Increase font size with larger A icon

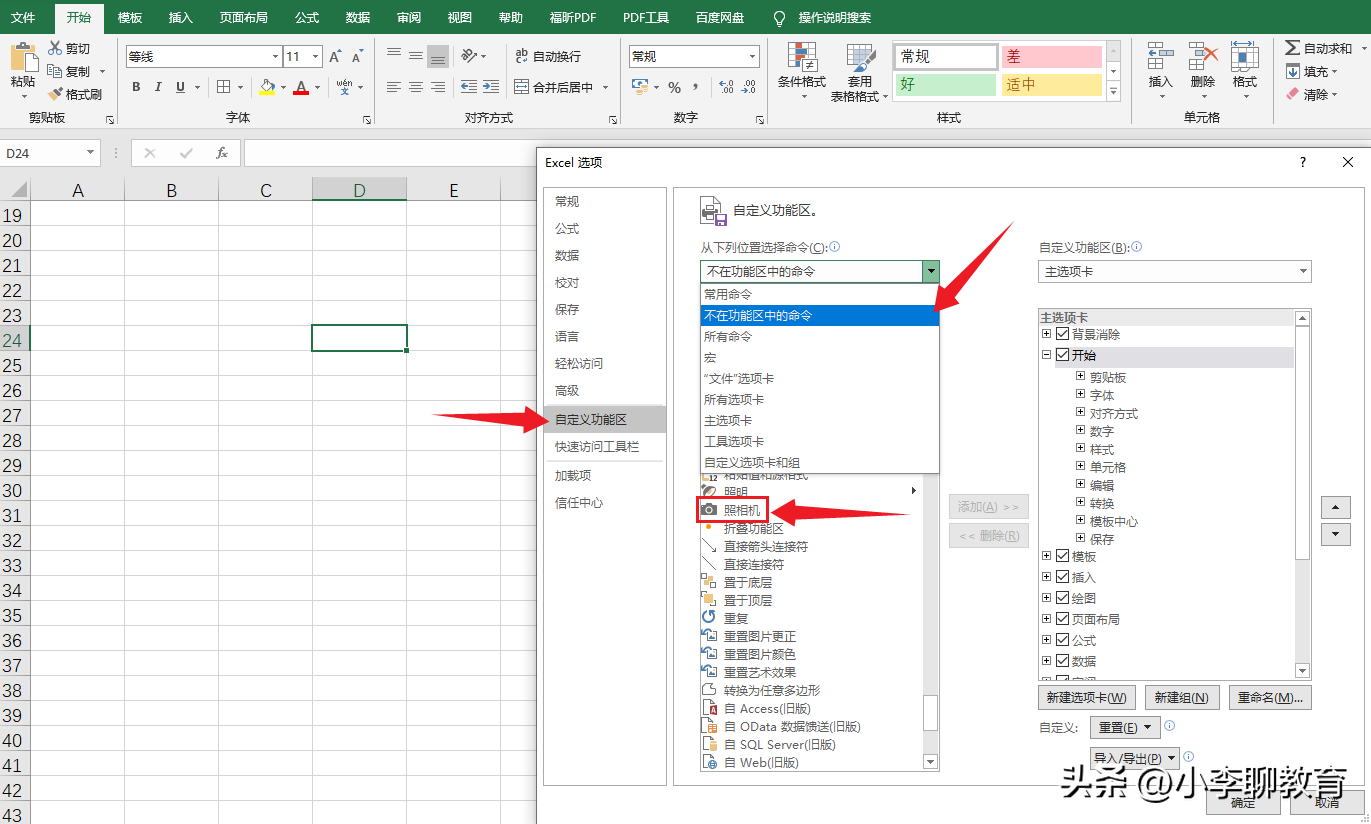[x=336, y=56]
